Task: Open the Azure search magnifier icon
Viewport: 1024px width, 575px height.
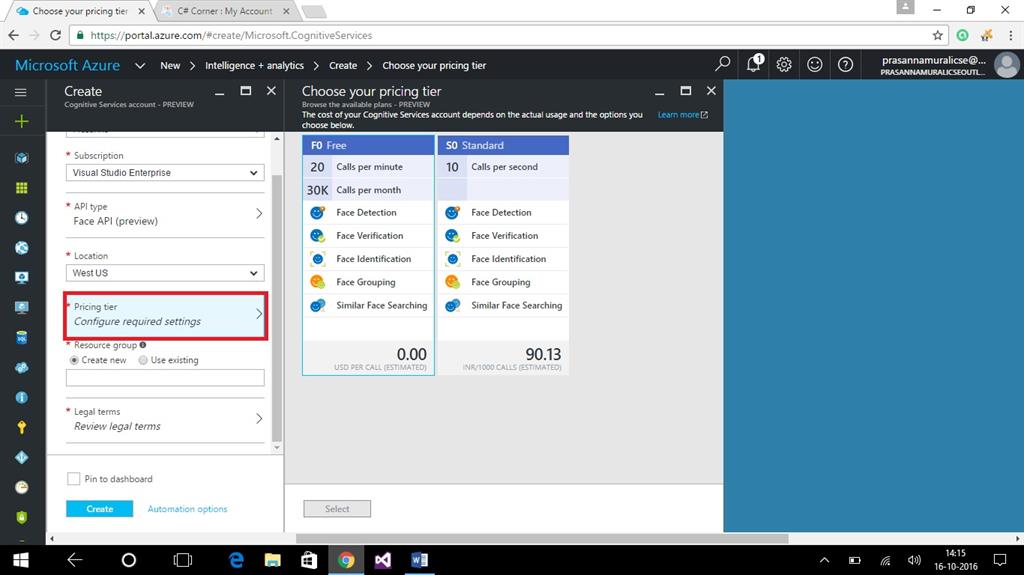Action: point(722,64)
